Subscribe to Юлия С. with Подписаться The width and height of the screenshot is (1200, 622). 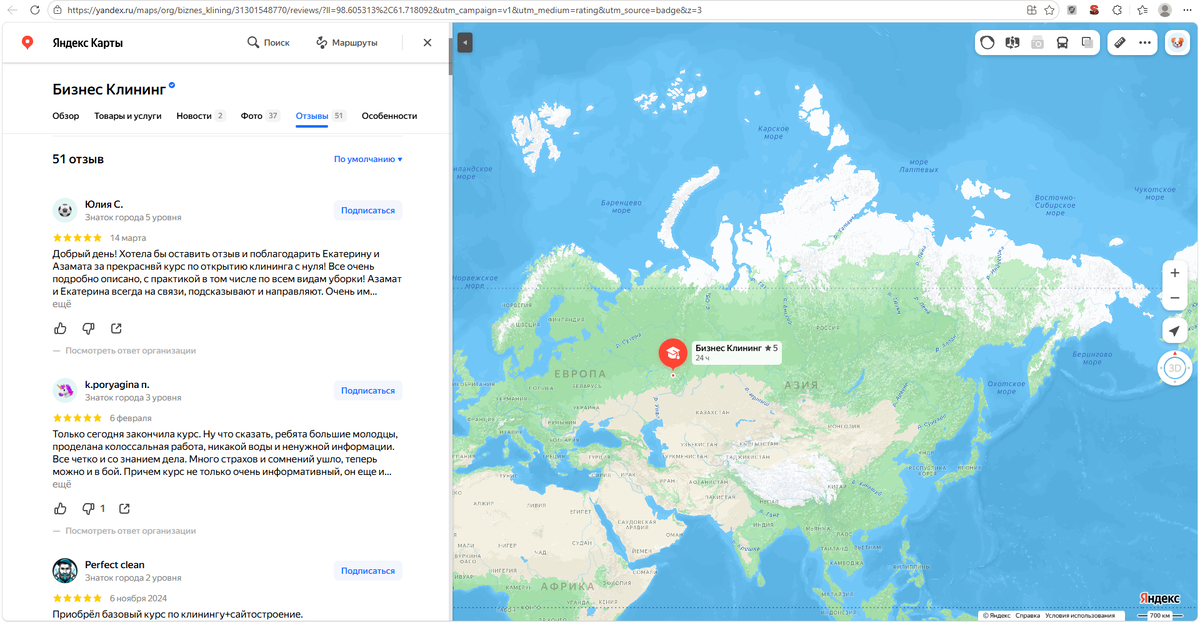368,210
